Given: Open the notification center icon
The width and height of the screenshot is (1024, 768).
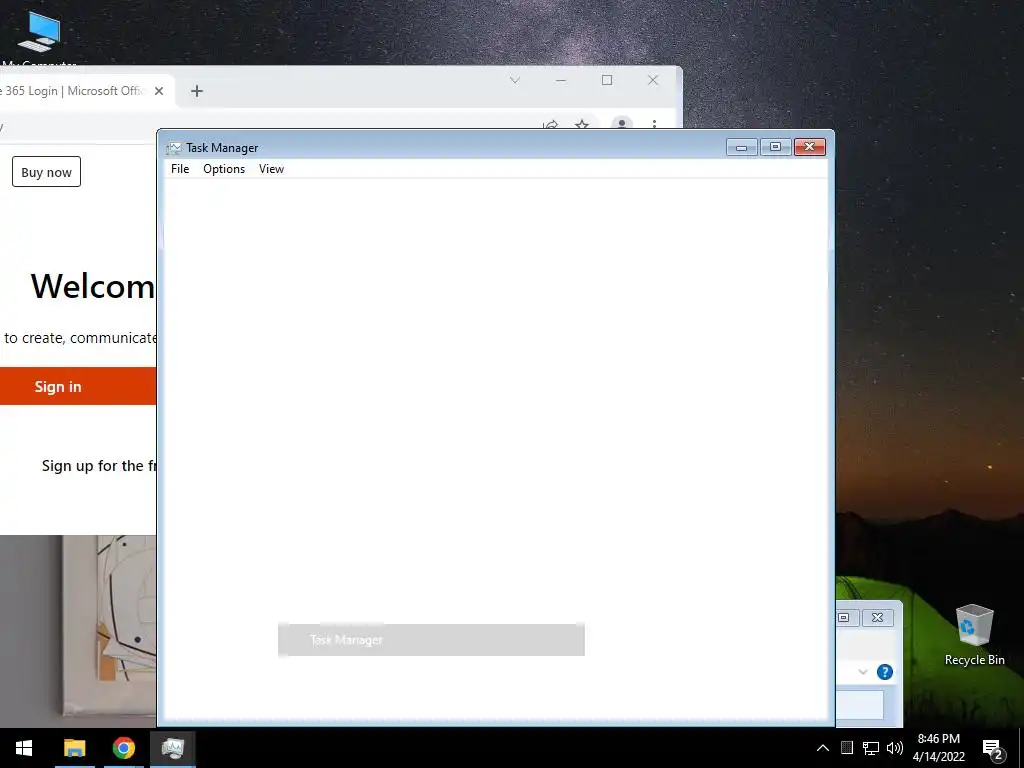Looking at the screenshot, I should point(993,749).
